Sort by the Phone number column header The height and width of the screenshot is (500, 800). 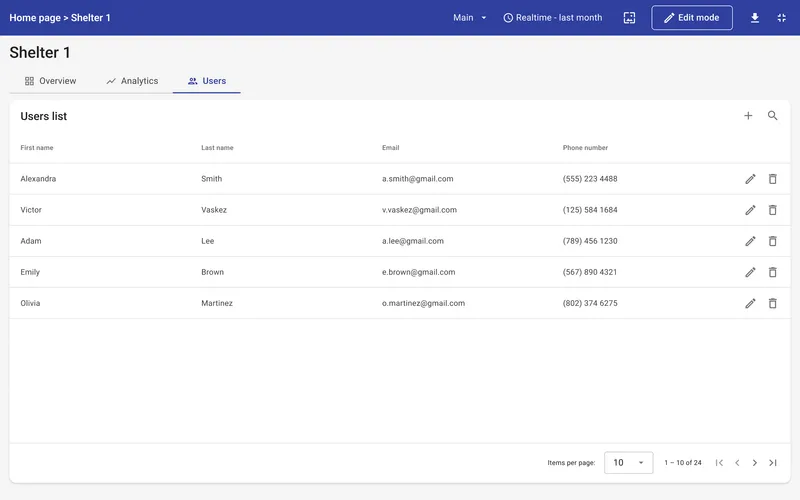point(585,148)
